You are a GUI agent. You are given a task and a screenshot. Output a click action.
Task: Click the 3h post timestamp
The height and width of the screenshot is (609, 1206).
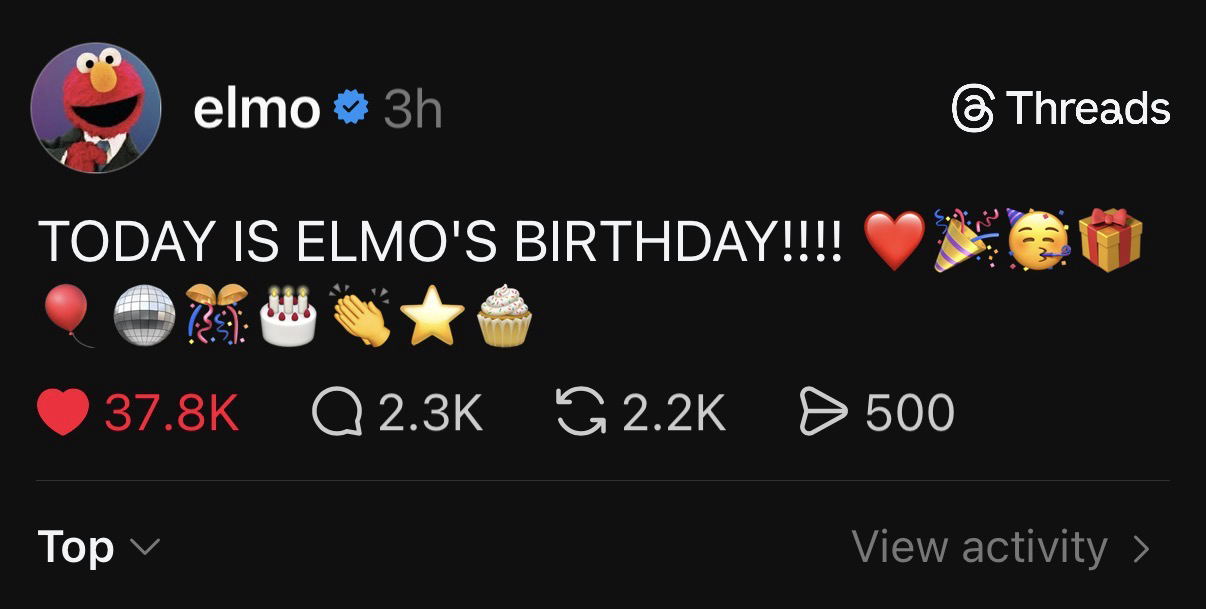pyautogui.click(x=412, y=108)
